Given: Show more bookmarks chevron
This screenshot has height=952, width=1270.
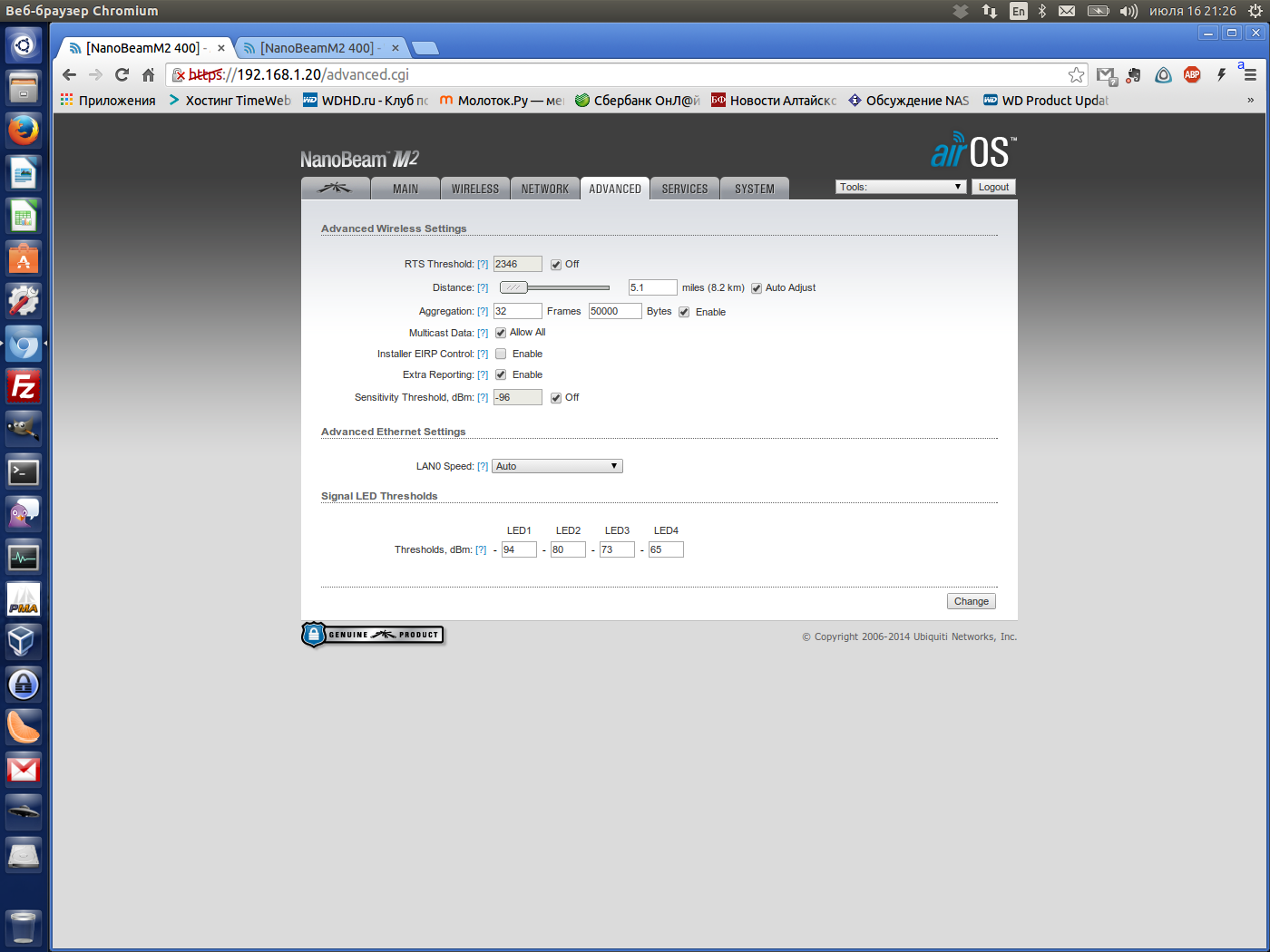Looking at the screenshot, I should click(x=1250, y=101).
